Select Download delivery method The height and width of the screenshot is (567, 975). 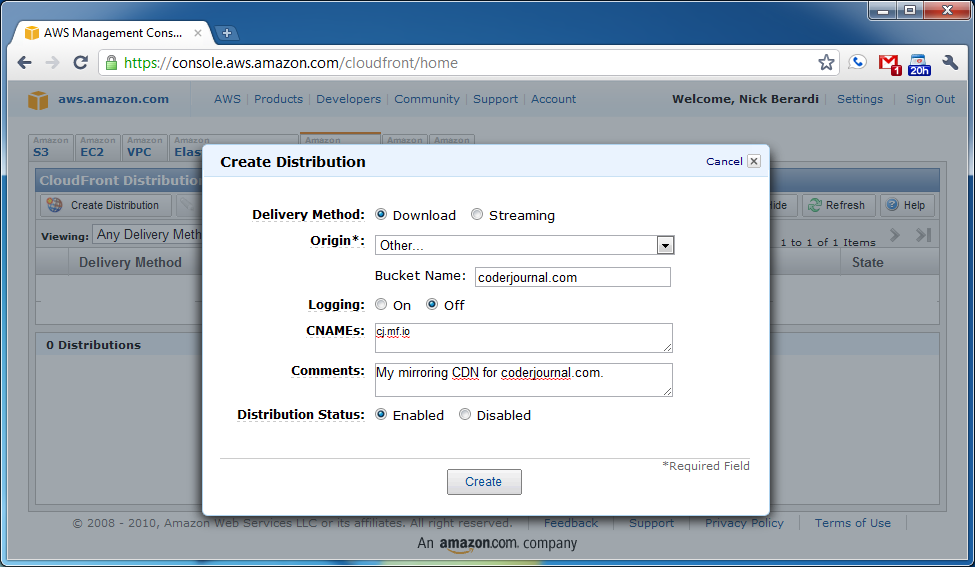(381, 215)
